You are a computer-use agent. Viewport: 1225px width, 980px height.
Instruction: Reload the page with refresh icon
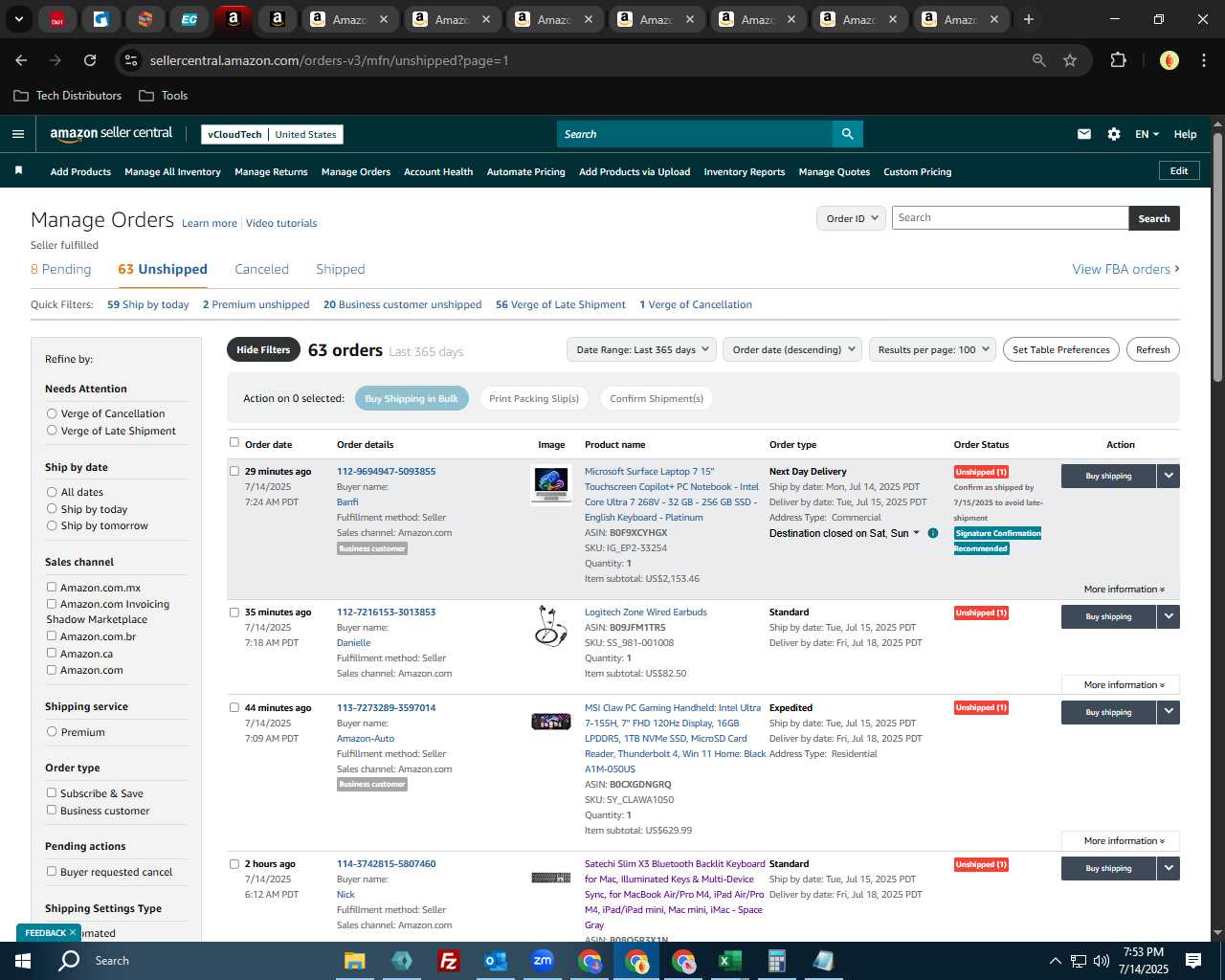90,60
